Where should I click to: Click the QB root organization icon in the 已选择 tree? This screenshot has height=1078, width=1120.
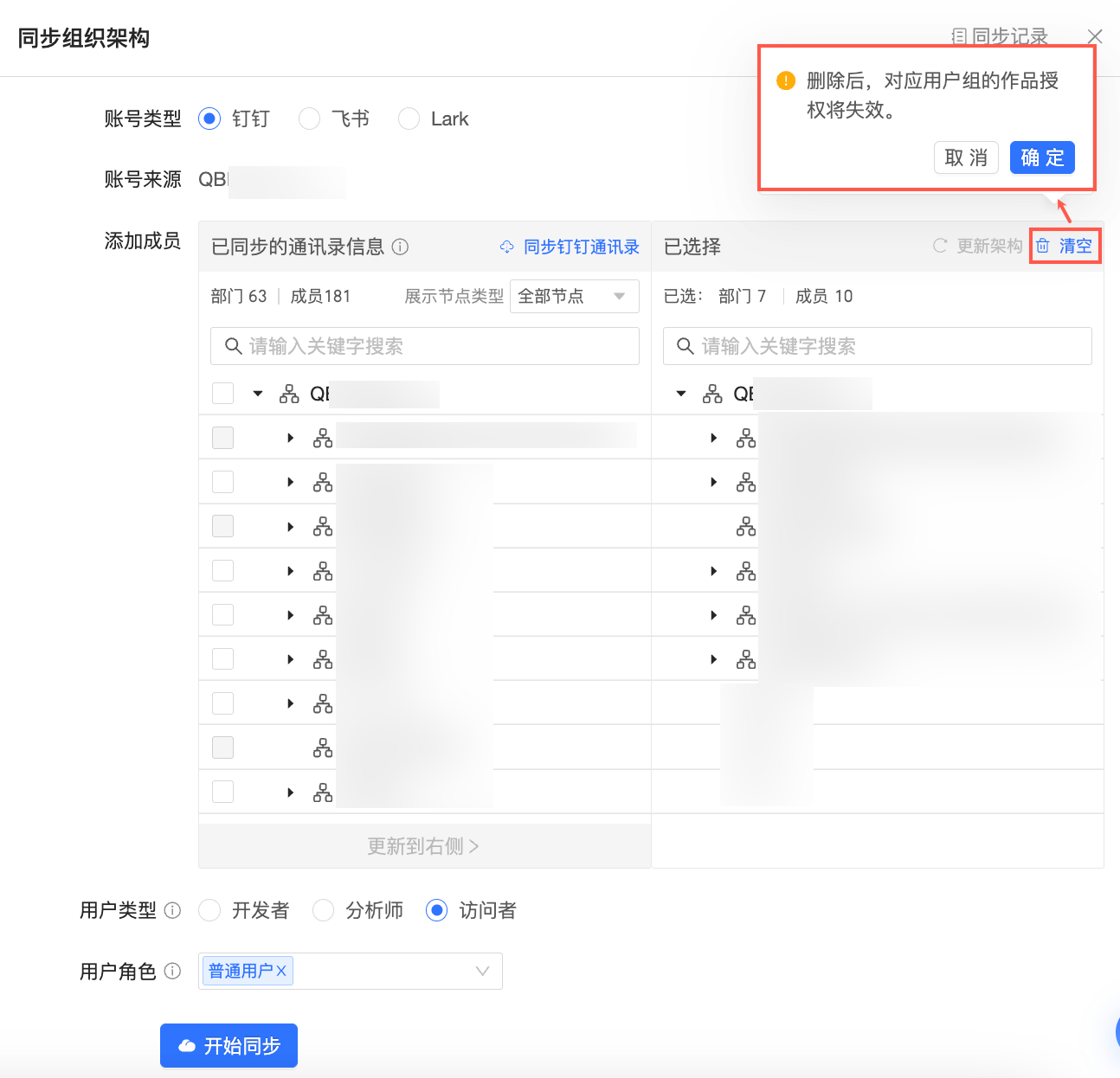[x=712, y=395]
